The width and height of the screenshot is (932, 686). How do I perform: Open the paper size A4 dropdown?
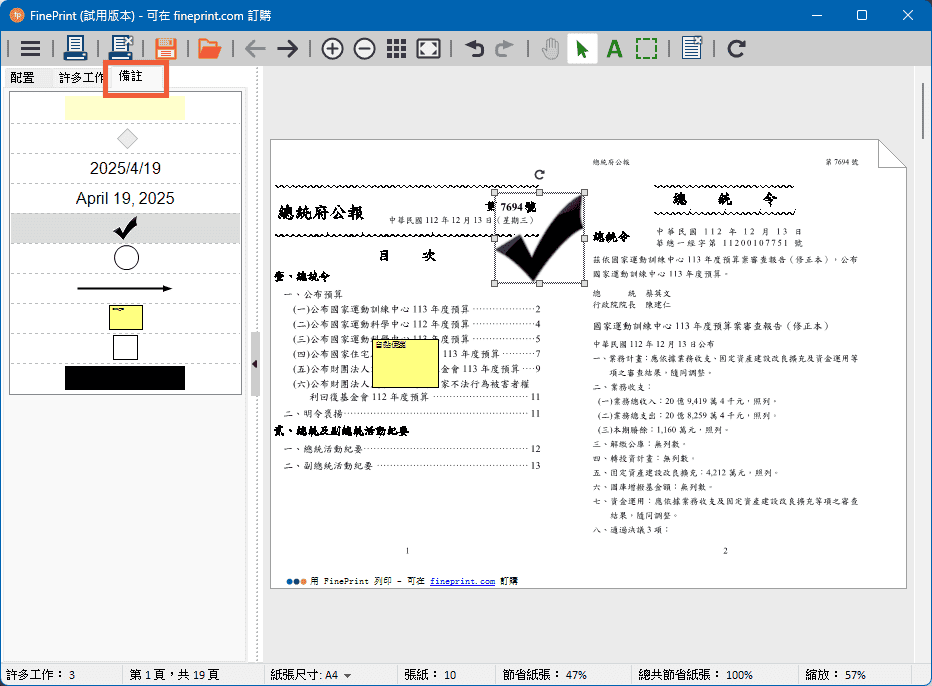coord(347,675)
